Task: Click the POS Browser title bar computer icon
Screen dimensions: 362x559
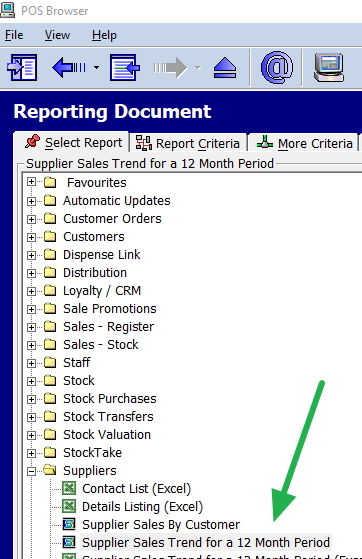Action: 7,10
